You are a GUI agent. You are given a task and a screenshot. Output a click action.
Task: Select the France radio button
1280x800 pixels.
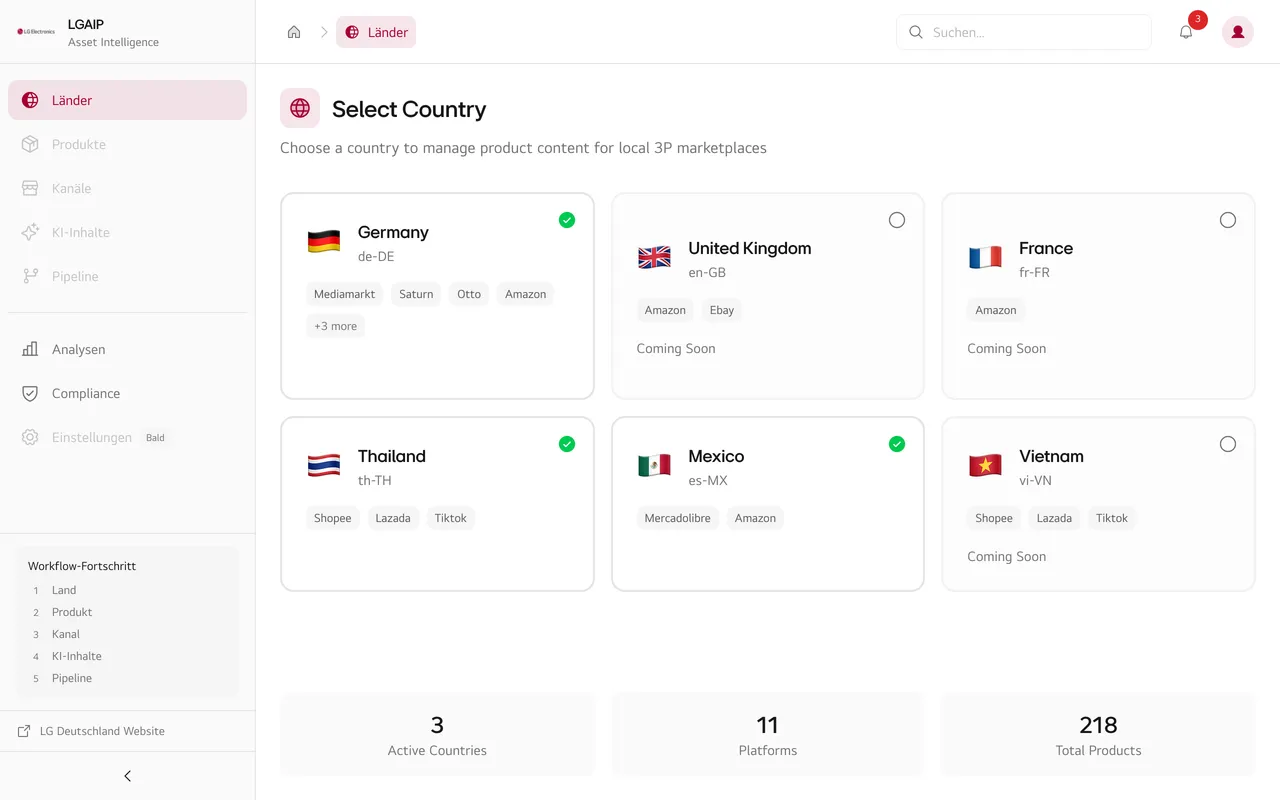tap(1228, 220)
